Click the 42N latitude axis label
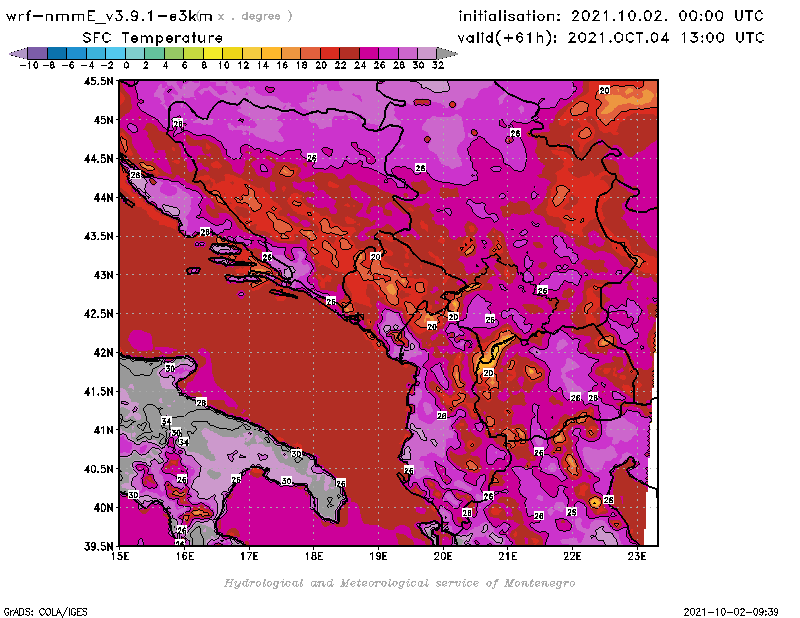The width and height of the screenshot is (800, 618). 104,353
